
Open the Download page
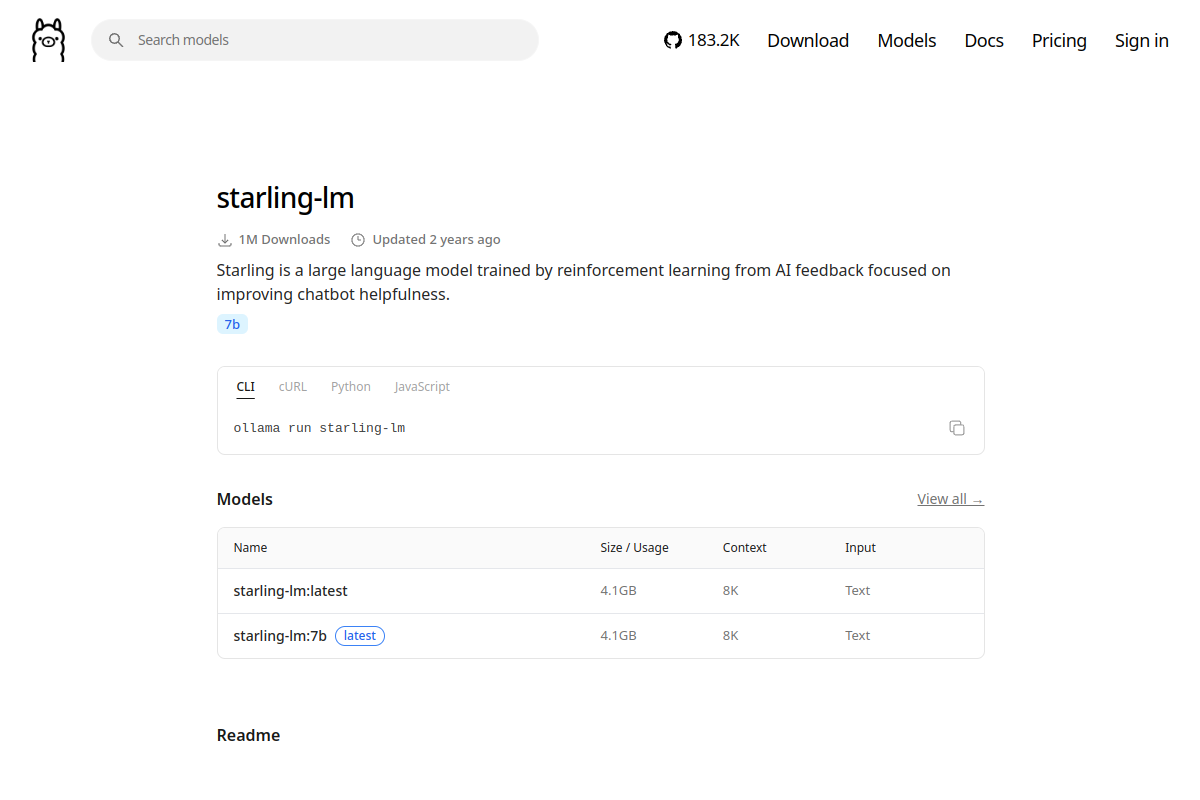pos(808,40)
